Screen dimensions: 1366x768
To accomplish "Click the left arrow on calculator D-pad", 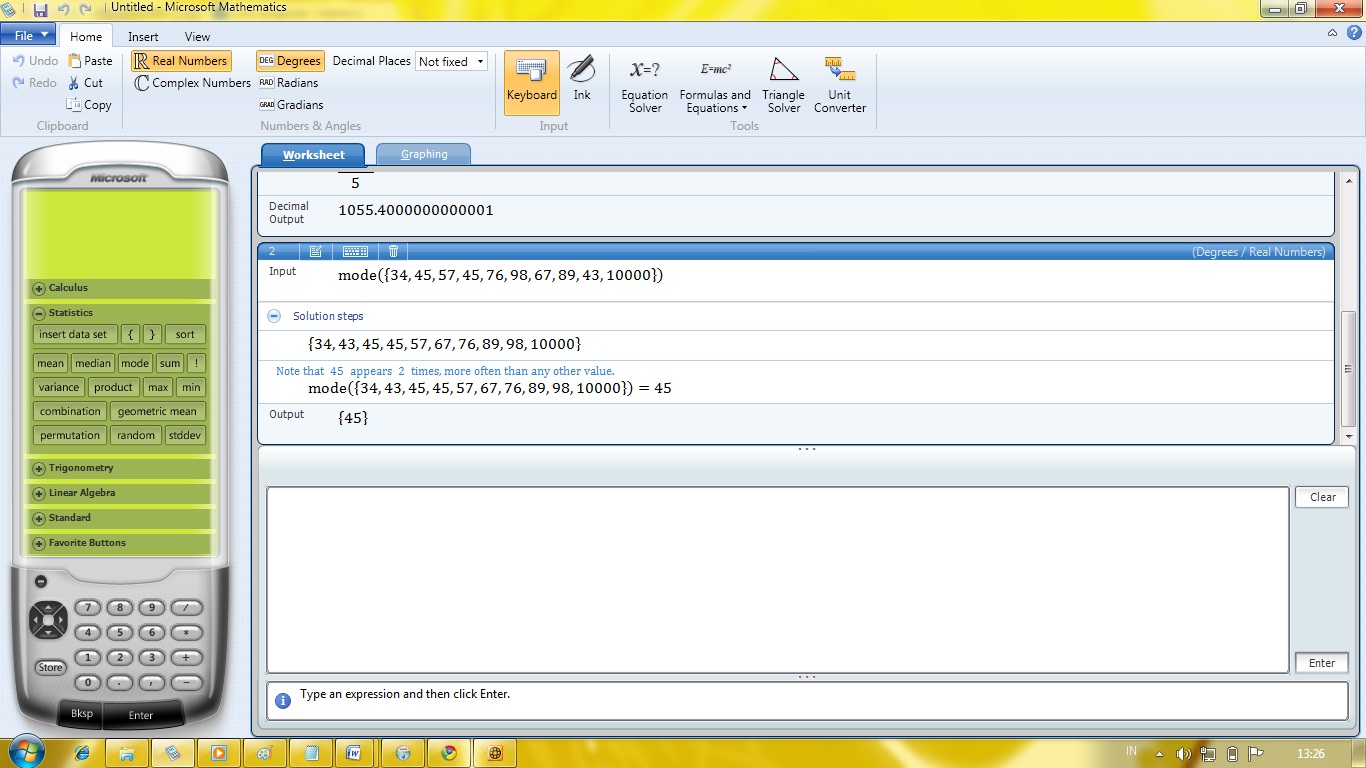I will 35,620.
